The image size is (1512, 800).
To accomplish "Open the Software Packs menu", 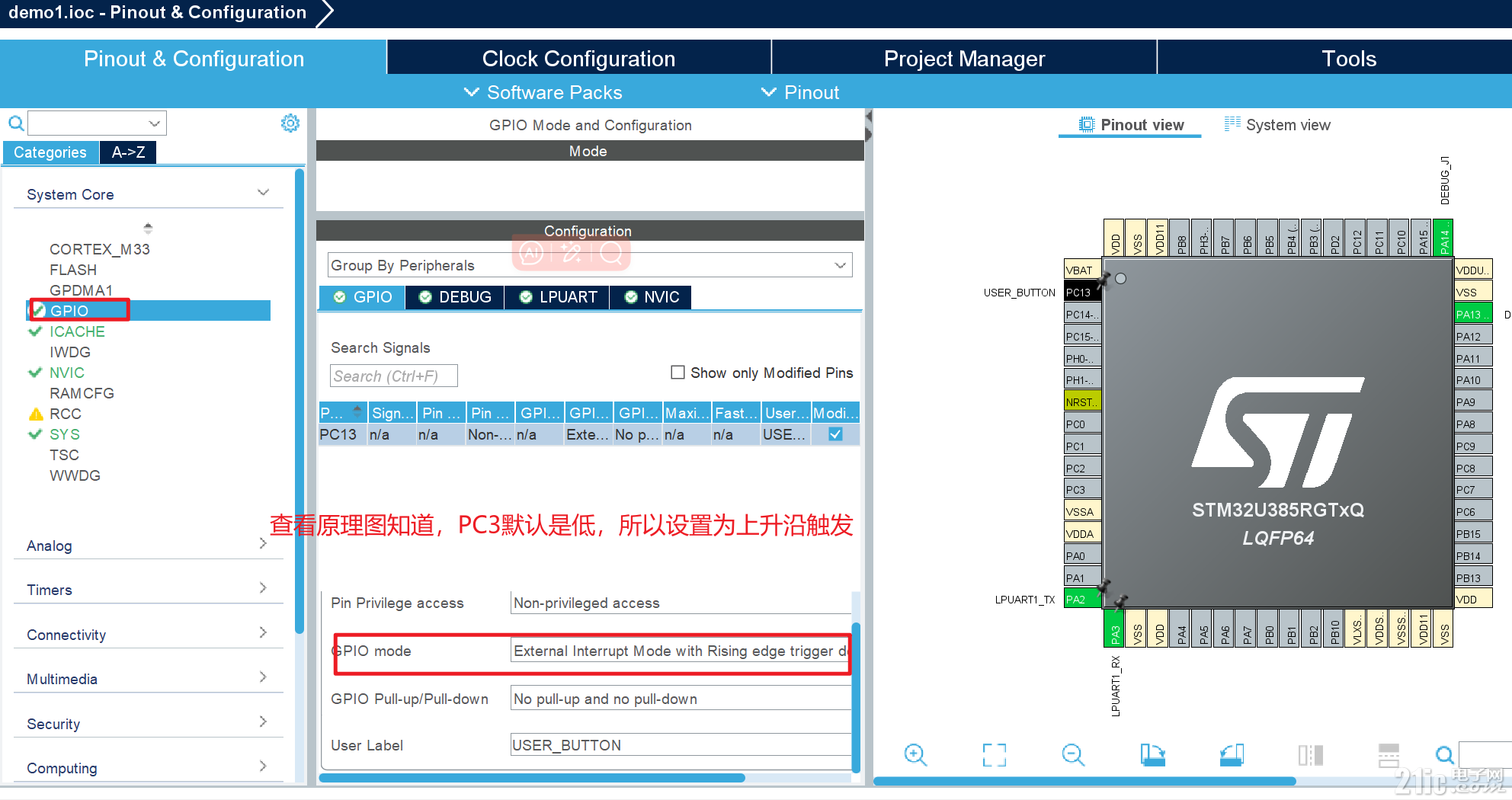I will coord(543,92).
